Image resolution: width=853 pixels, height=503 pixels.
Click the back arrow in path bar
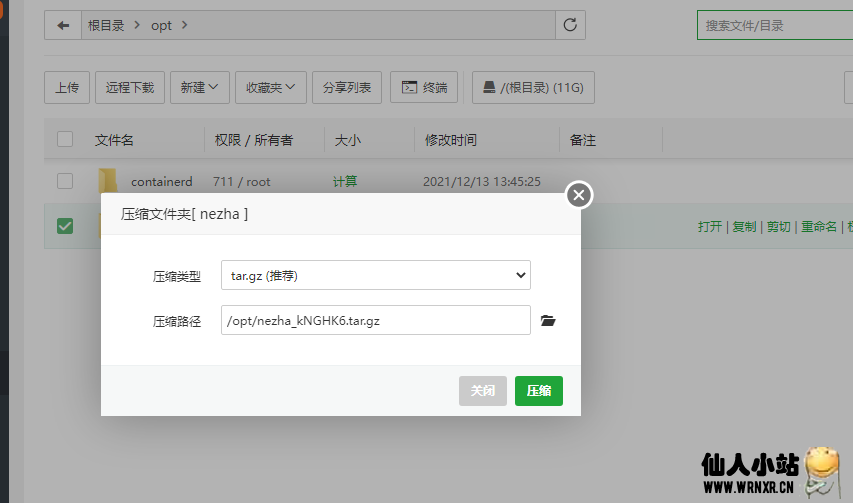coord(63,25)
